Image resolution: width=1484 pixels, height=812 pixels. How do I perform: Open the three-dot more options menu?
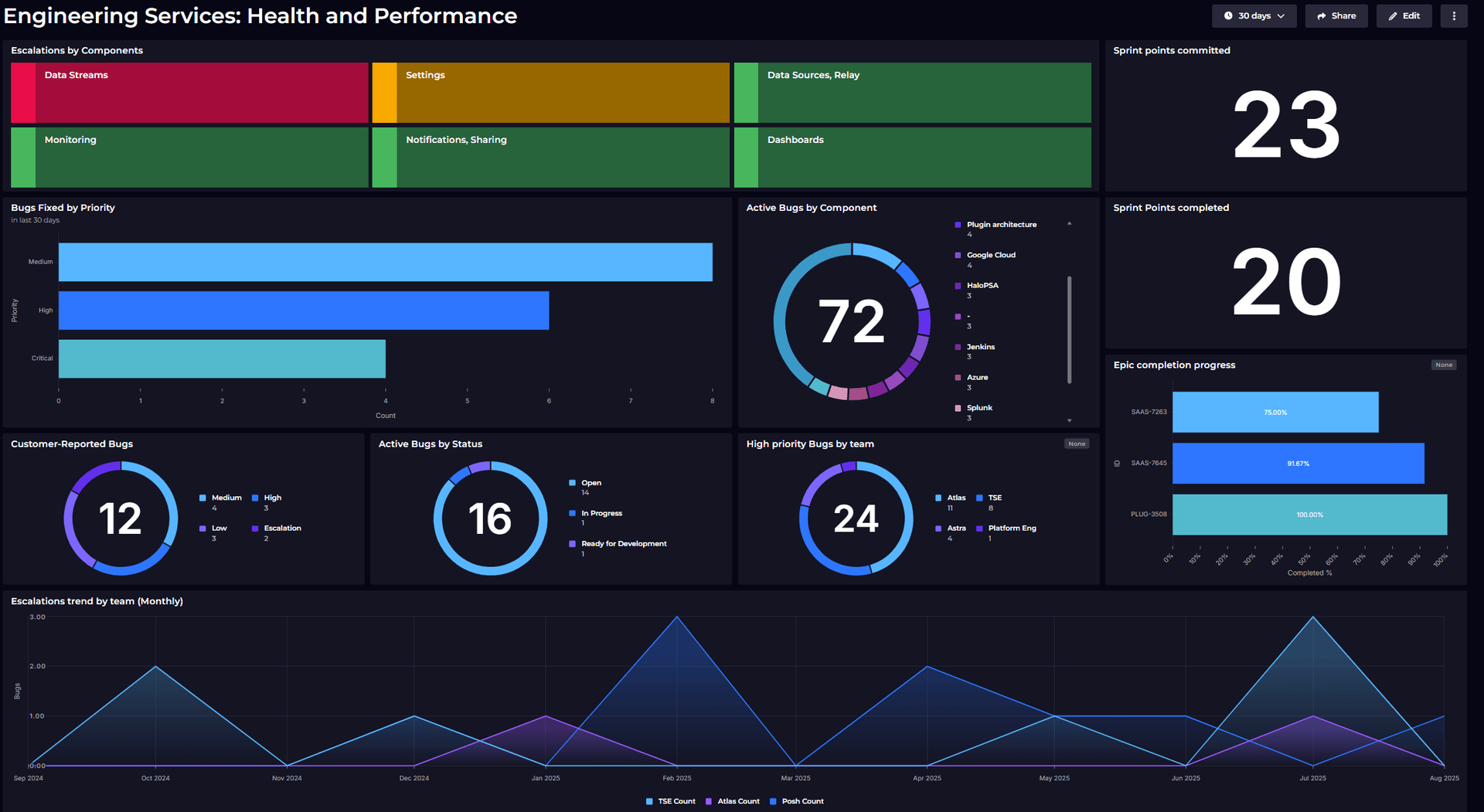1453,16
